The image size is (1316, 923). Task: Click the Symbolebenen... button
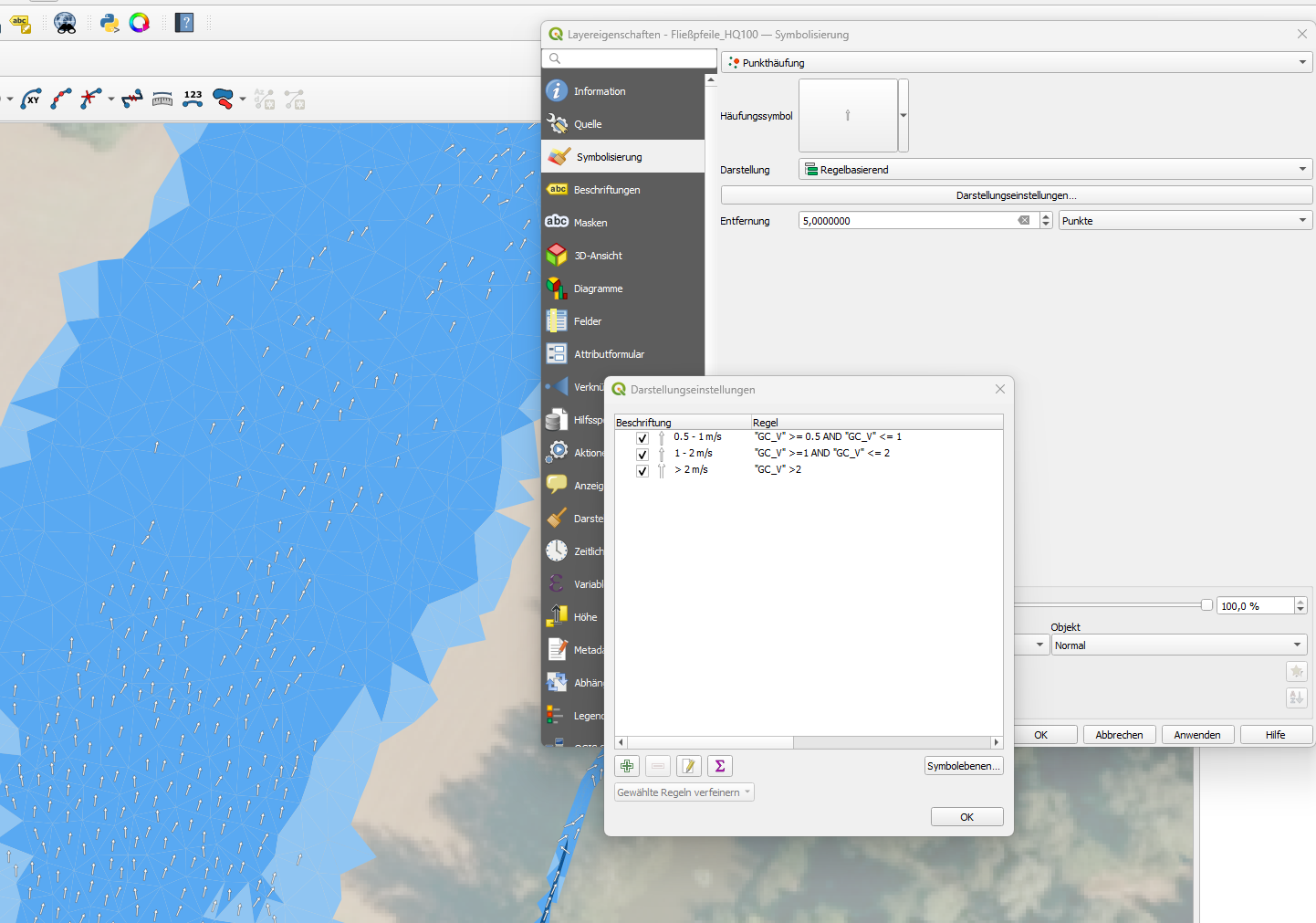point(963,766)
